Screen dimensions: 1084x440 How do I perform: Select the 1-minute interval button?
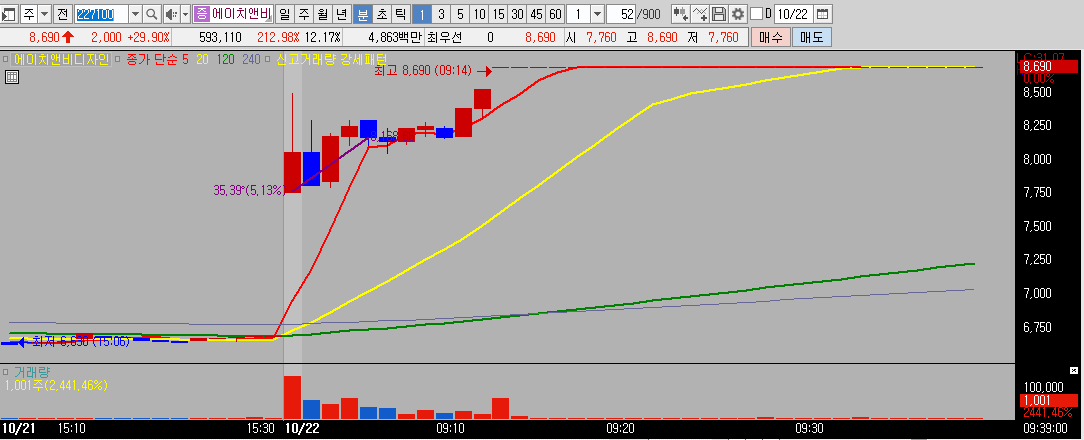point(422,13)
